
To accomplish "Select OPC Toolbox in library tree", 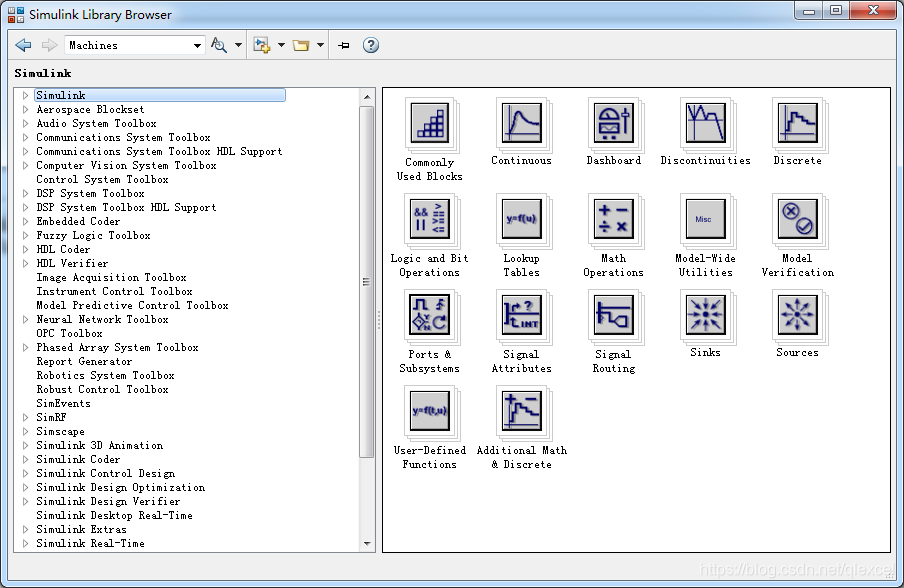I will 69,333.
